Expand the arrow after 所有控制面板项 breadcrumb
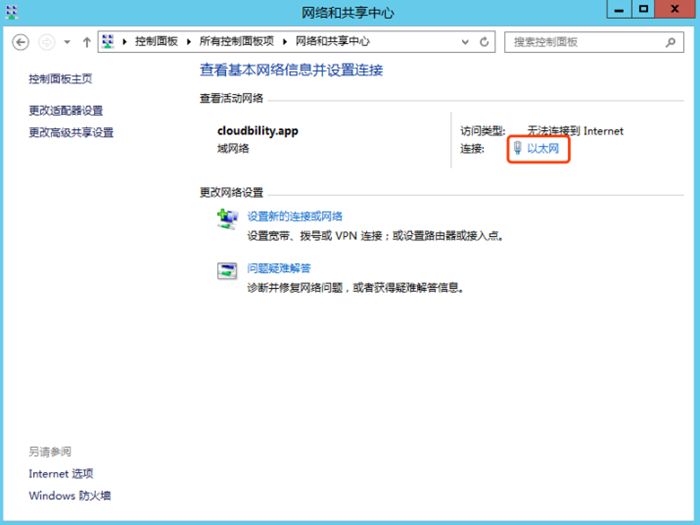Viewport: 700px width, 525px height. coord(285,42)
